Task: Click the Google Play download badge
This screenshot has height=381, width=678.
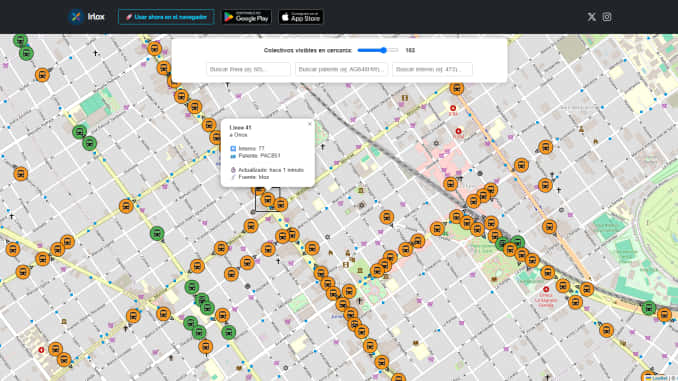Action: [x=246, y=17]
